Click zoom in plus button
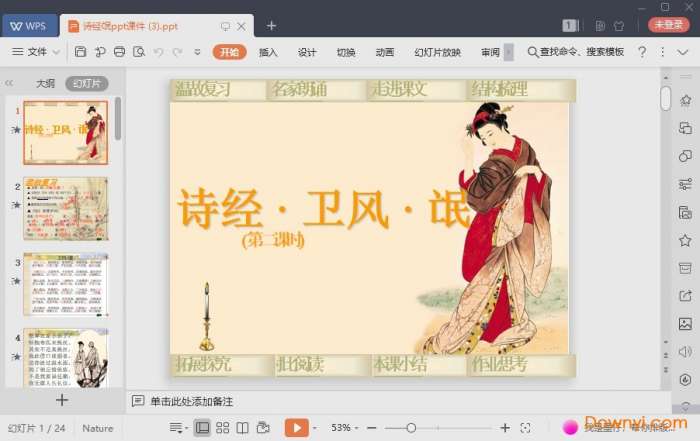700x441 pixels. (x=505, y=428)
